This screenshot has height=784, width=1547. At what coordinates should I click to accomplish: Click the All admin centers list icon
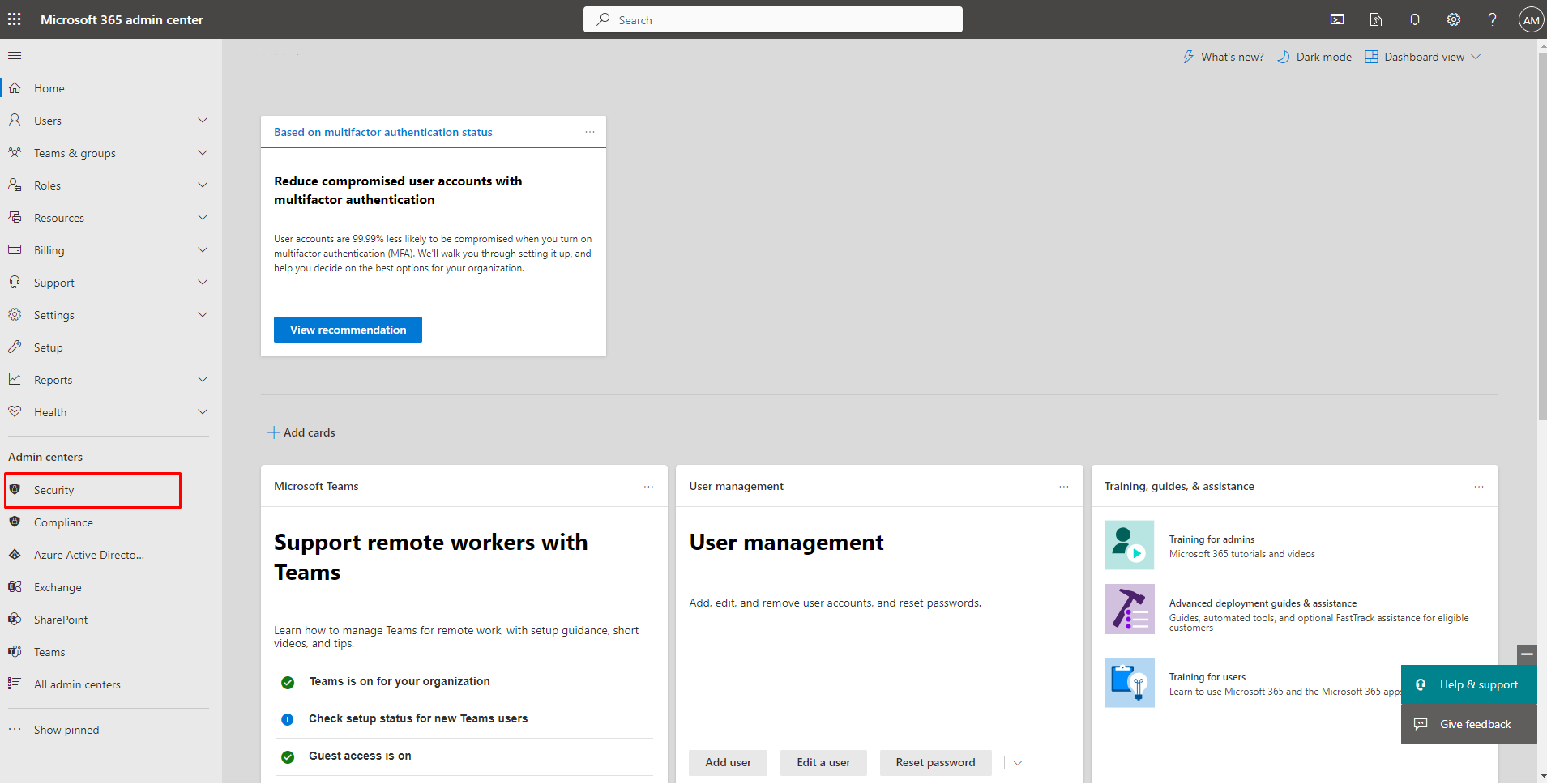[15, 684]
